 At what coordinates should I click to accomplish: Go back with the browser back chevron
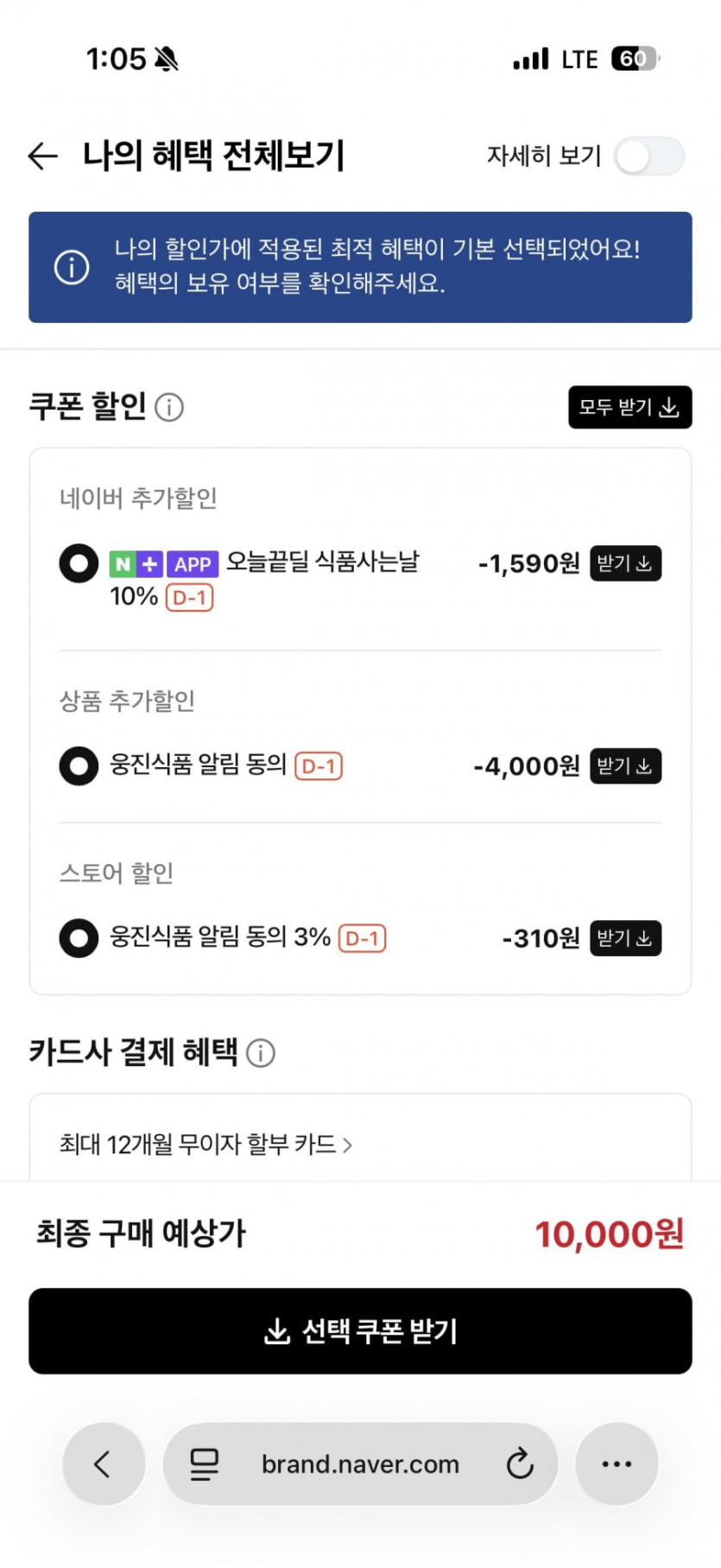[x=103, y=1463]
